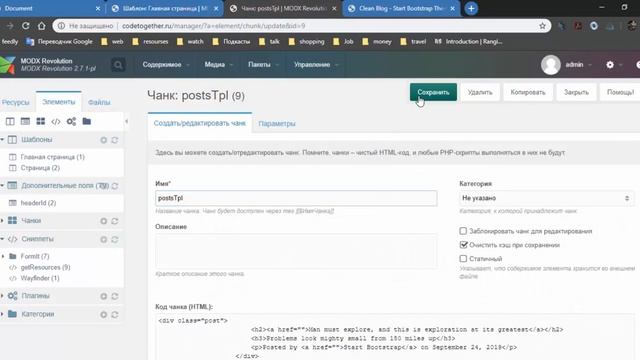Open the Содержимое menu
The image size is (640, 360).
(x=166, y=64)
